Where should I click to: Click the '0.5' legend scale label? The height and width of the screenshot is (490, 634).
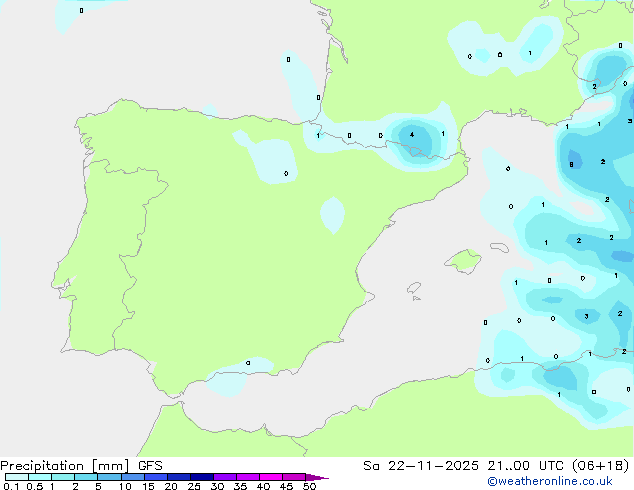[x=35, y=486]
